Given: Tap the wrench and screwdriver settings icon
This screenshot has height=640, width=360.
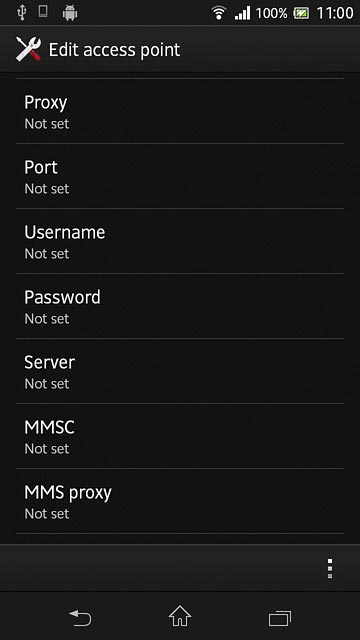Looking at the screenshot, I should tap(28, 49).
